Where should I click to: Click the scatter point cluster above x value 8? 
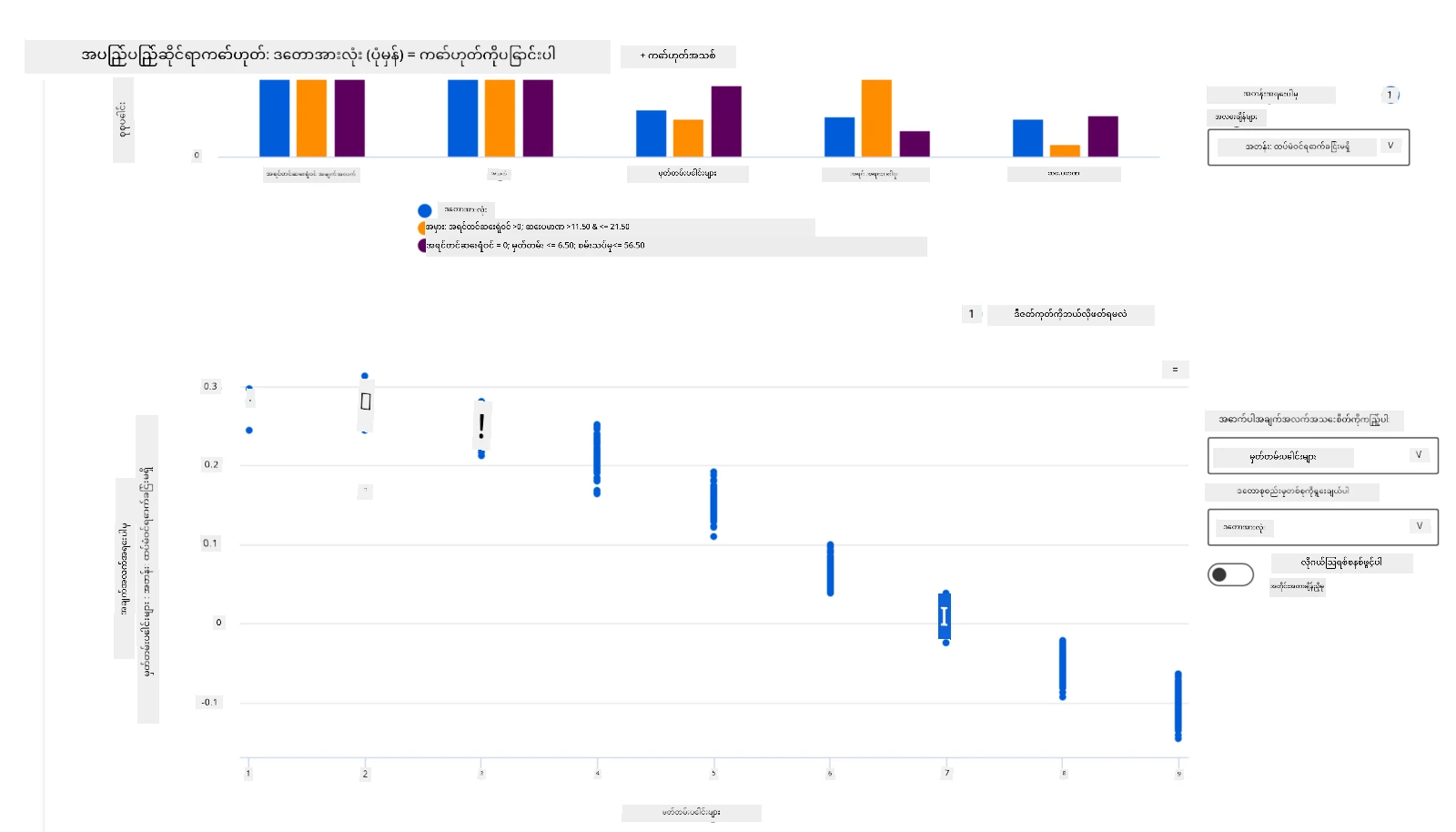tap(1062, 669)
